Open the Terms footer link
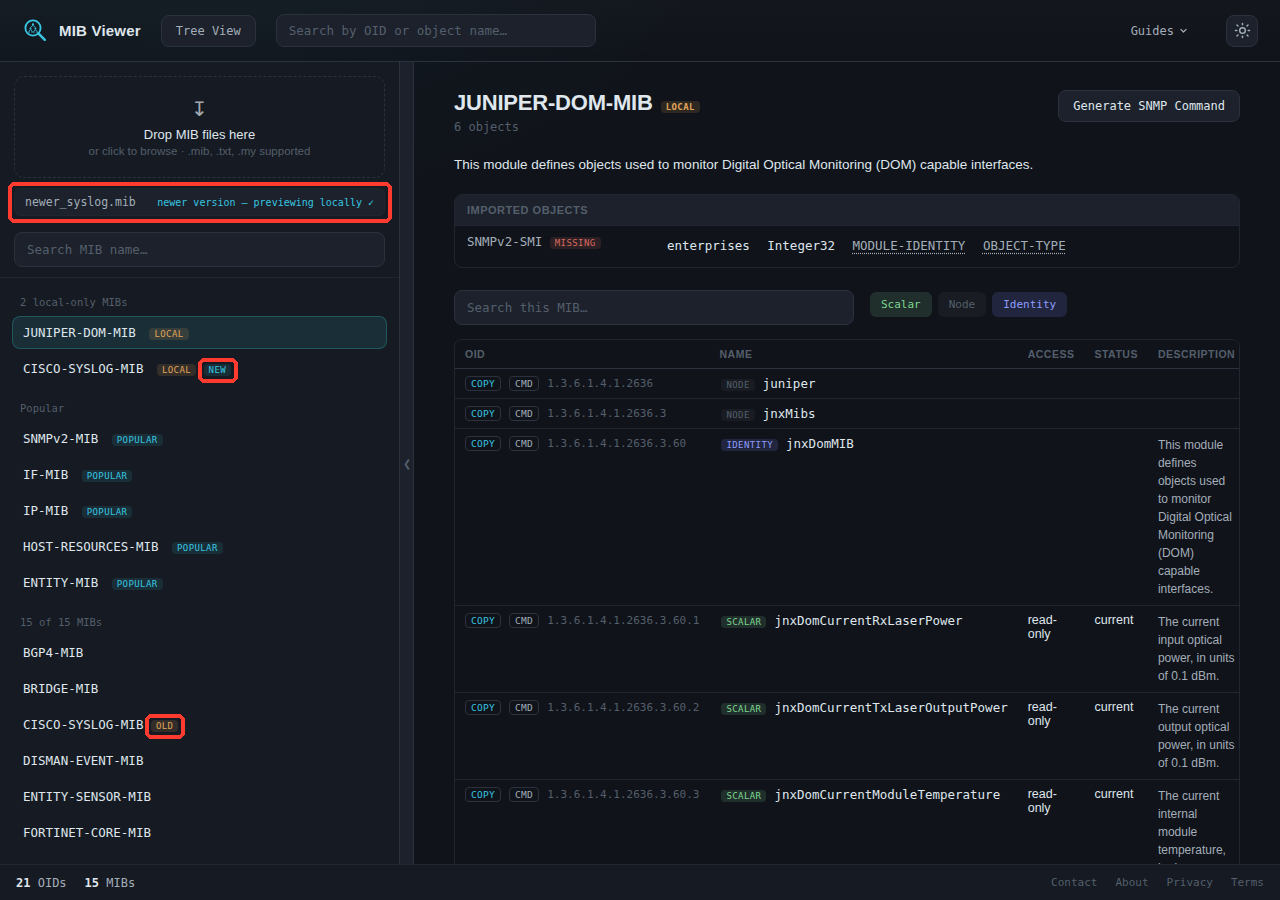The width and height of the screenshot is (1280, 900). coord(1247,882)
